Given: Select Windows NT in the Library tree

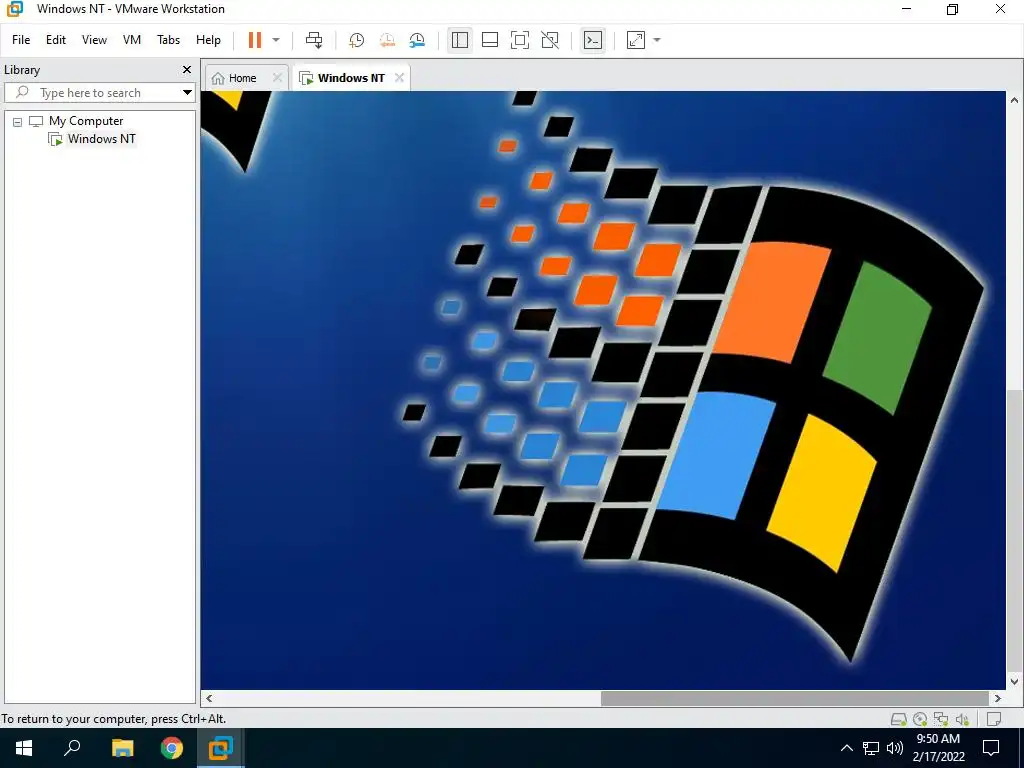Looking at the screenshot, I should pyautogui.click(x=101, y=138).
